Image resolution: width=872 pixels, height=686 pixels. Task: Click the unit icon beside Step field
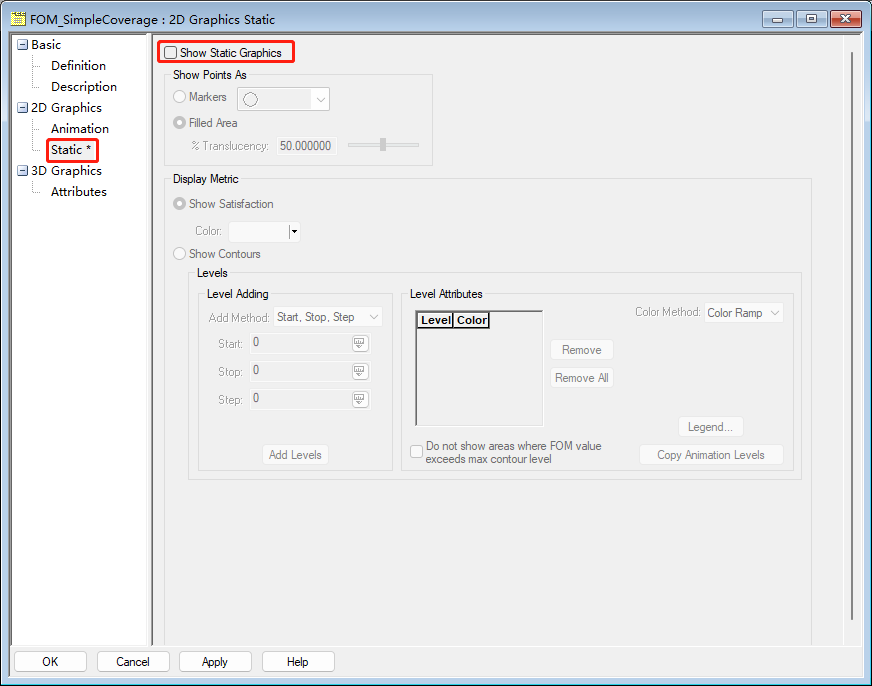[x=360, y=399]
